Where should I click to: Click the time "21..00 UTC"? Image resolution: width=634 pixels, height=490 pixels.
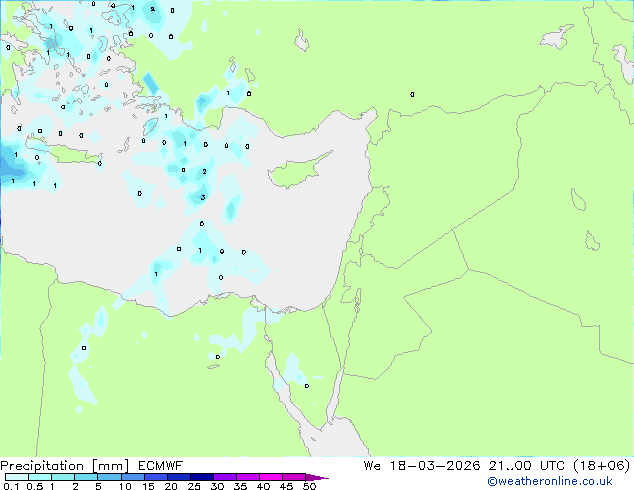point(526,466)
